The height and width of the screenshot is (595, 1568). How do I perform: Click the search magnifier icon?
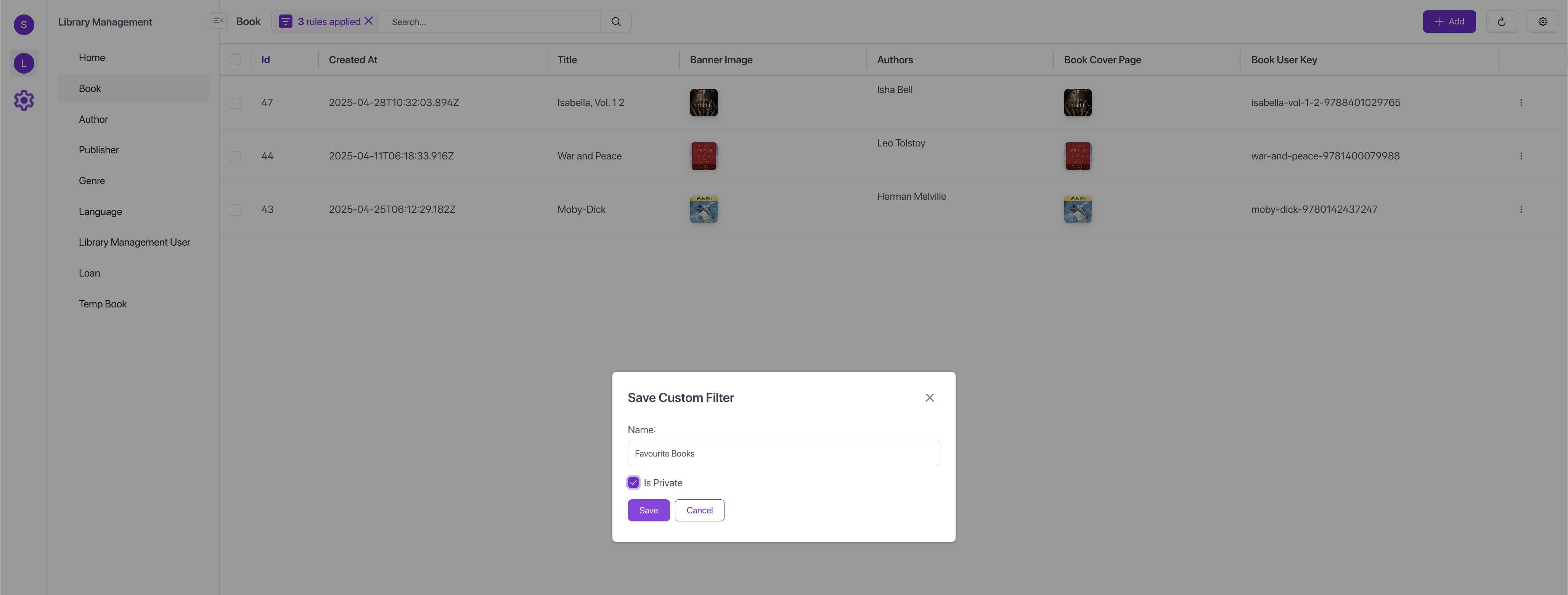pyautogui.click(x=616, y=21)
